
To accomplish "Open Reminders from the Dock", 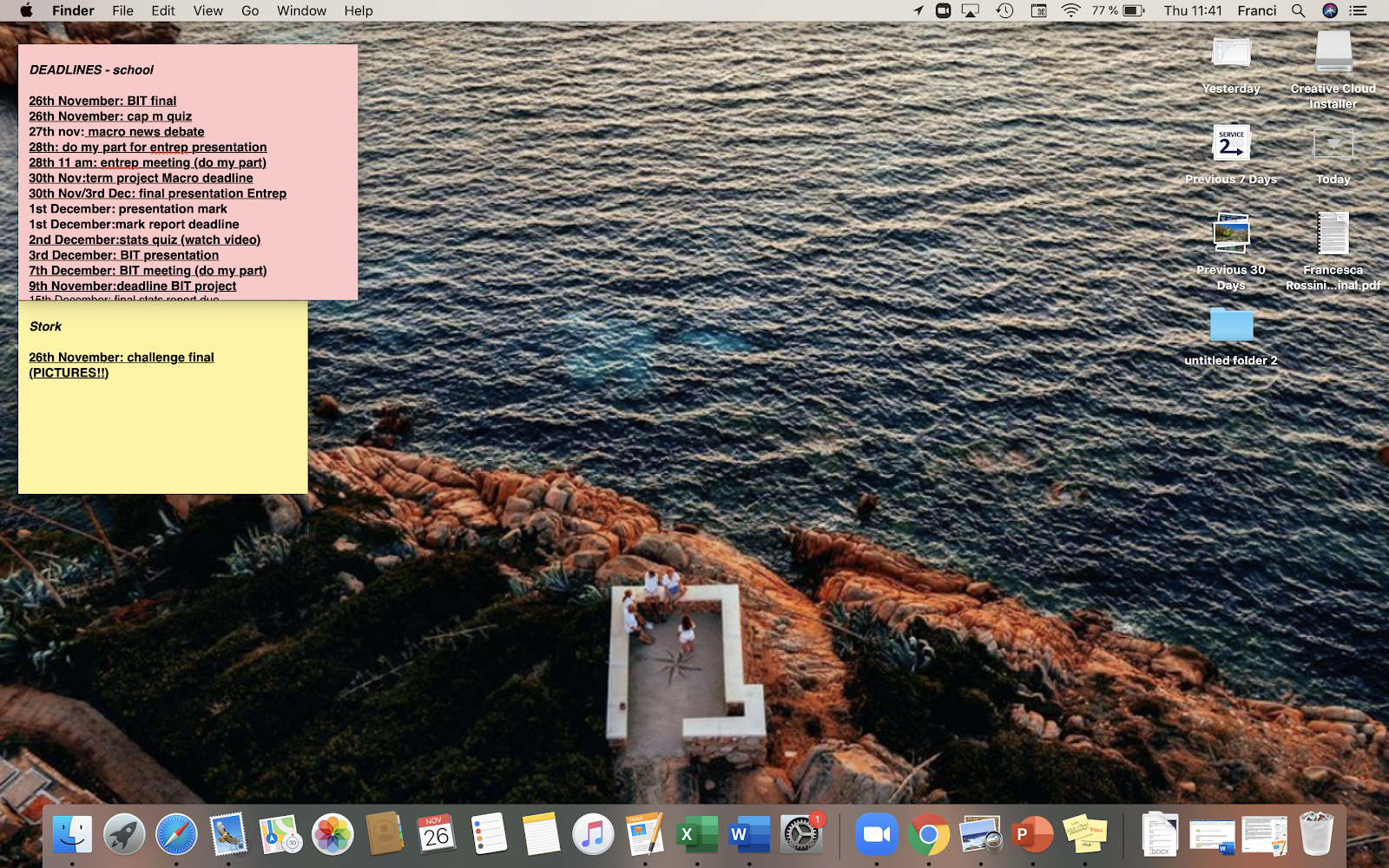I will coord(489,835).
